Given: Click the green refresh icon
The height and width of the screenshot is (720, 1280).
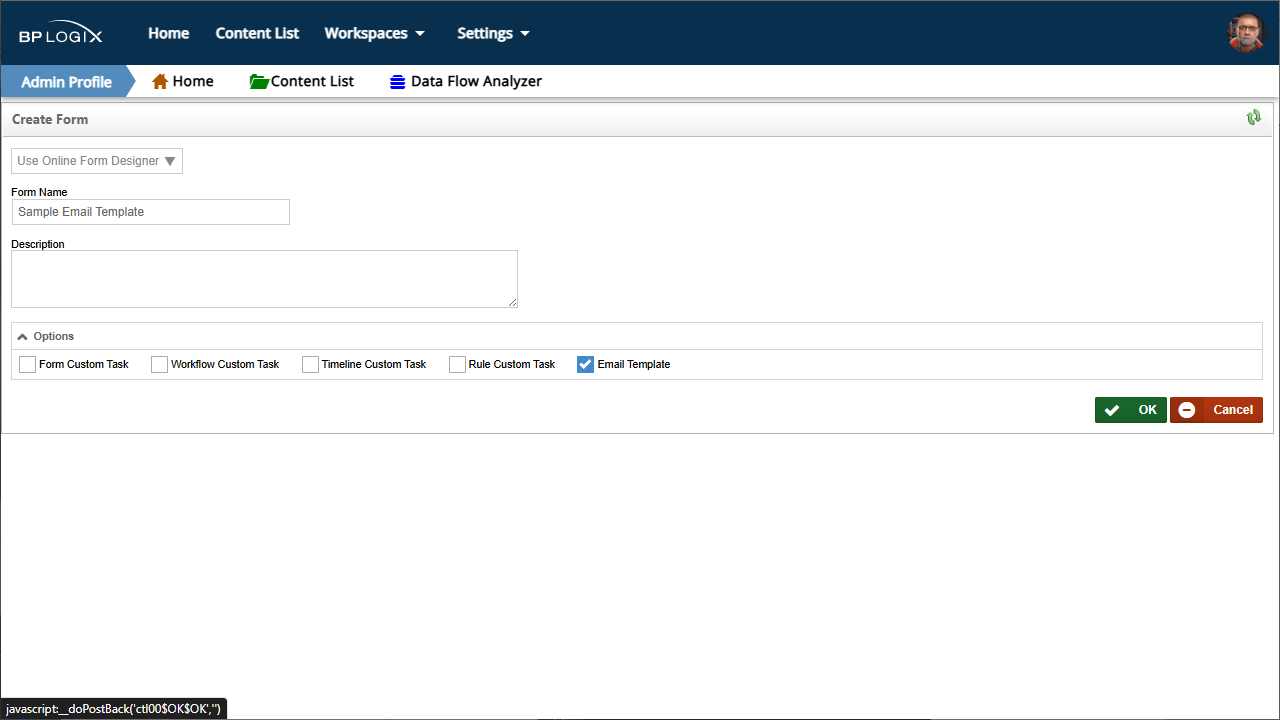Looking at the screenshot, I should tap(1254, 118).
